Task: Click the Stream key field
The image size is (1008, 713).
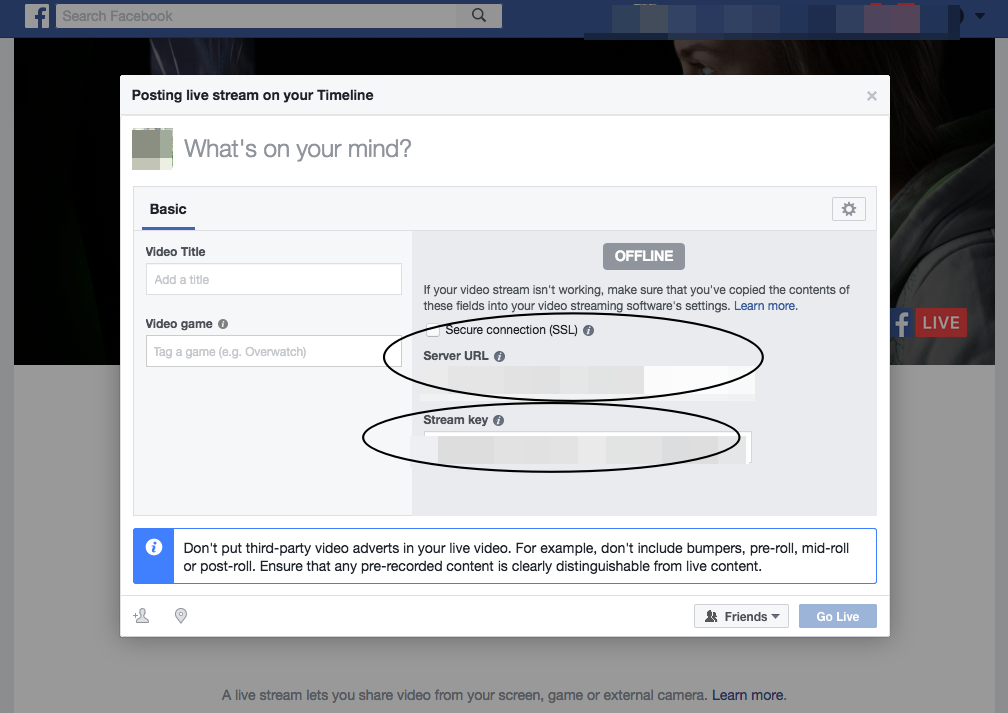Action: [x=588, y=448]
